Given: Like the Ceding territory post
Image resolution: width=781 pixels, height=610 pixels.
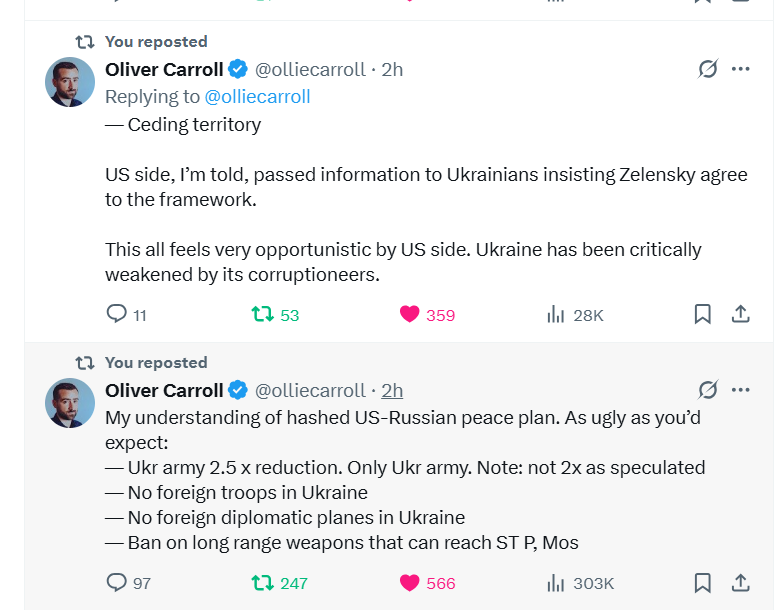Looking at the screenshot, I should [x=409, y=314].
